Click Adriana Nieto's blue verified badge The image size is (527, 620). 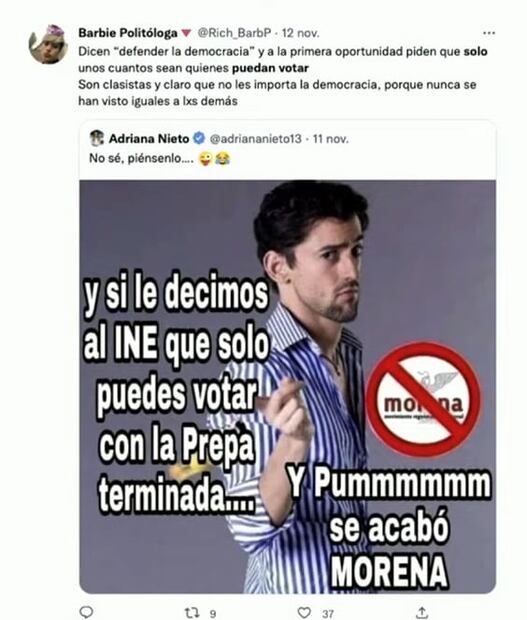tap(199, 138)
